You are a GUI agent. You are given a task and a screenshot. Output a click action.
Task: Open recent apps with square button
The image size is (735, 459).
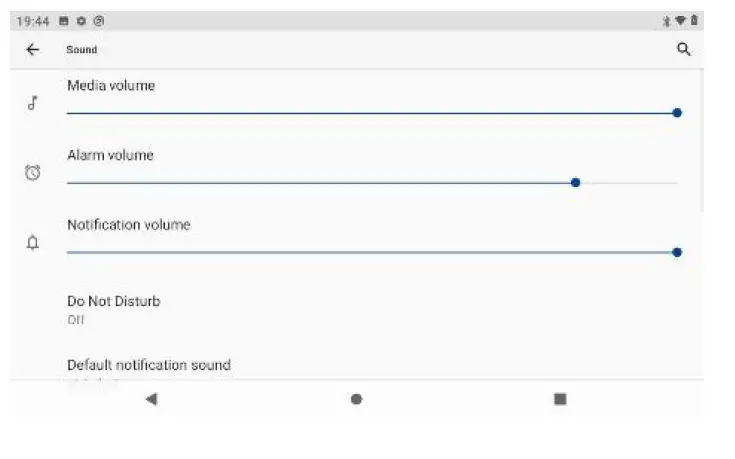560,399
